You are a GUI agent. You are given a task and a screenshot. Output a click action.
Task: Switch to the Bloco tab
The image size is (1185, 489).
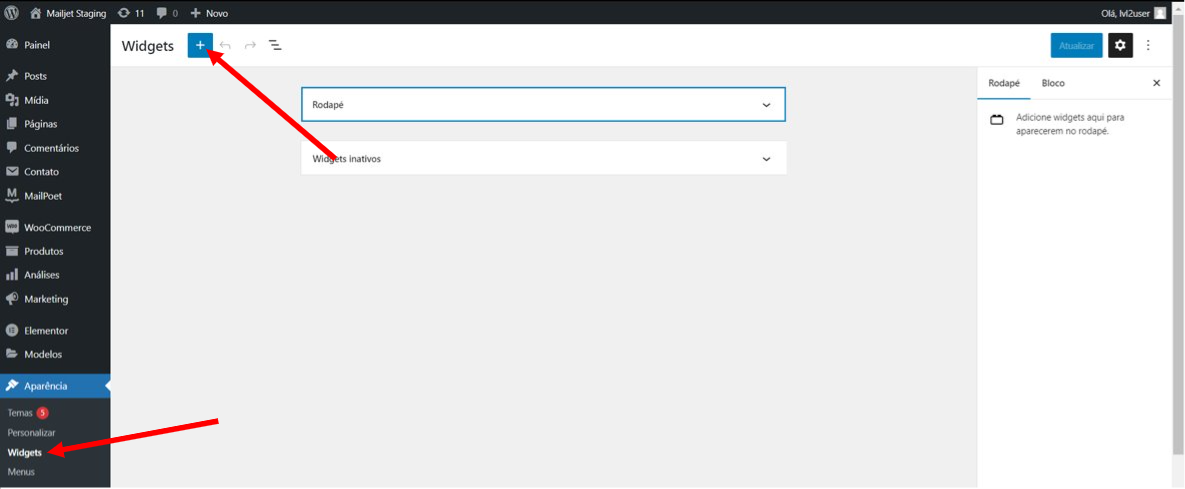coord(1053,83)
